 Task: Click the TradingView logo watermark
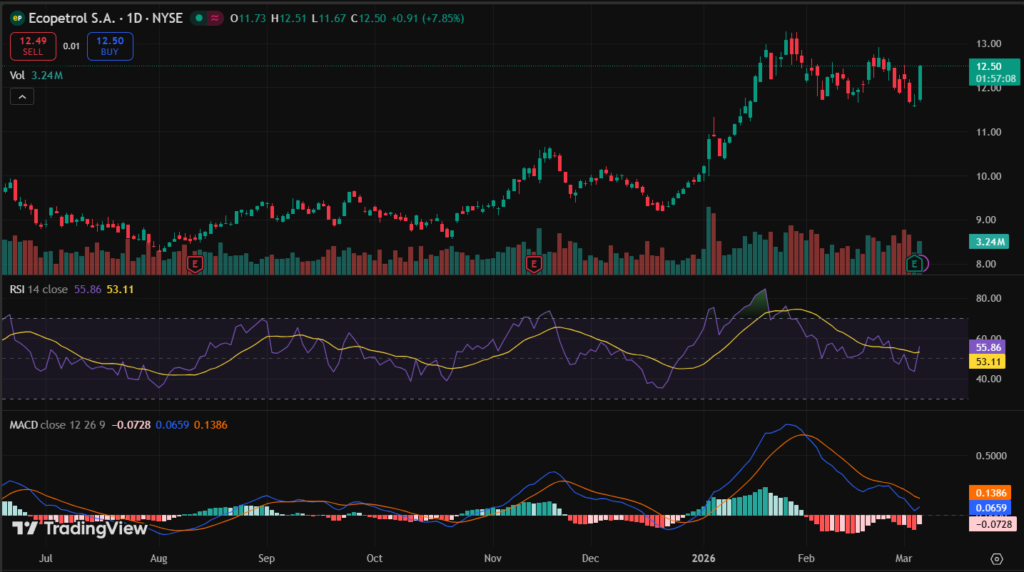[80, 528]
